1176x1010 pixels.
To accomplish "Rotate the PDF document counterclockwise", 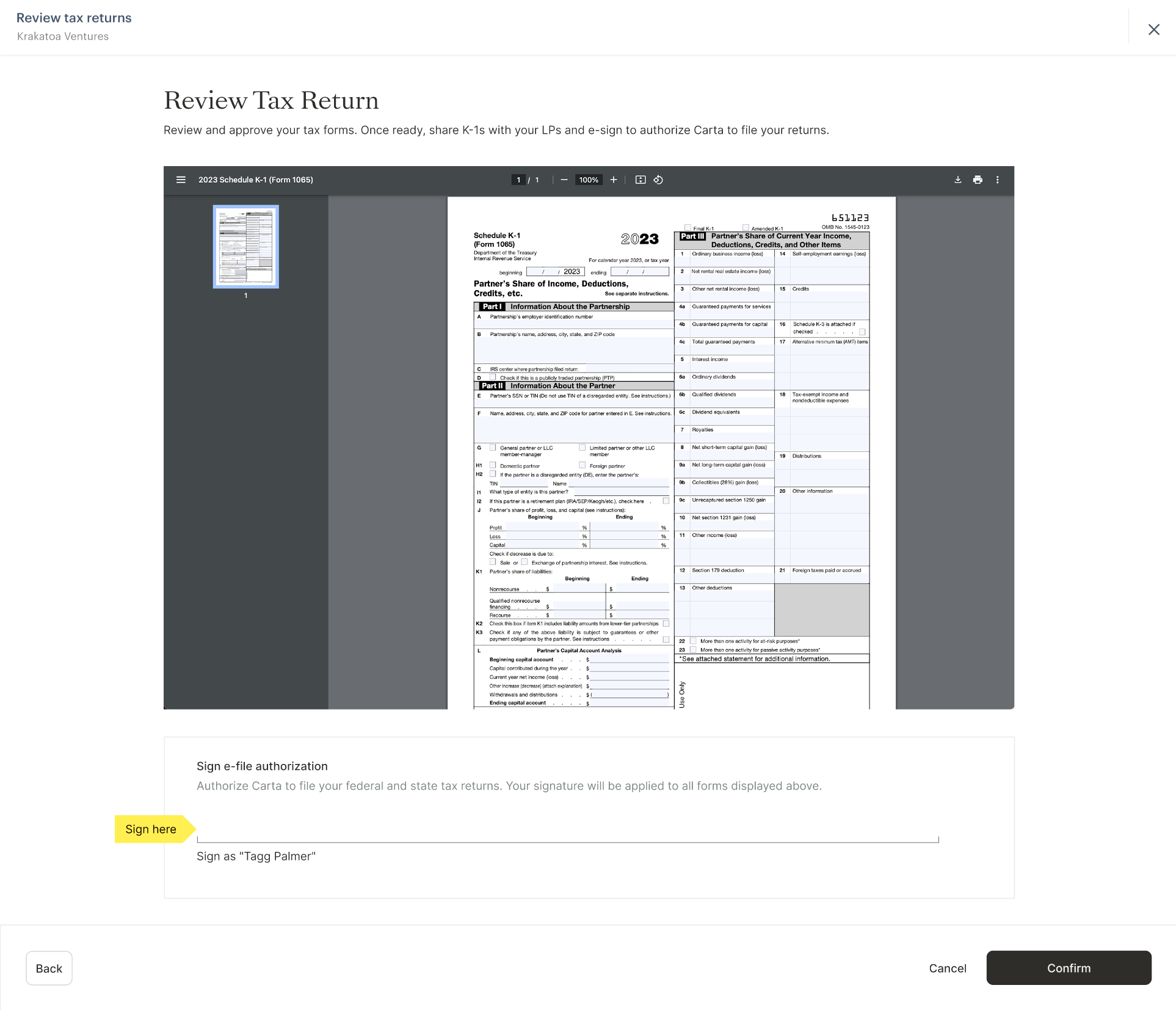I will click(658, 180).
